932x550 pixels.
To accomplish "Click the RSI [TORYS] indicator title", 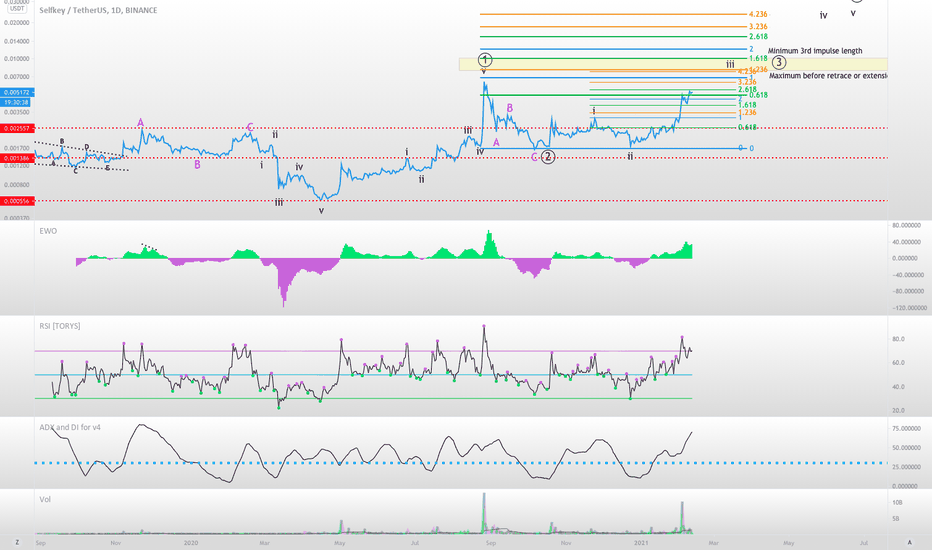I will (60, 326).
